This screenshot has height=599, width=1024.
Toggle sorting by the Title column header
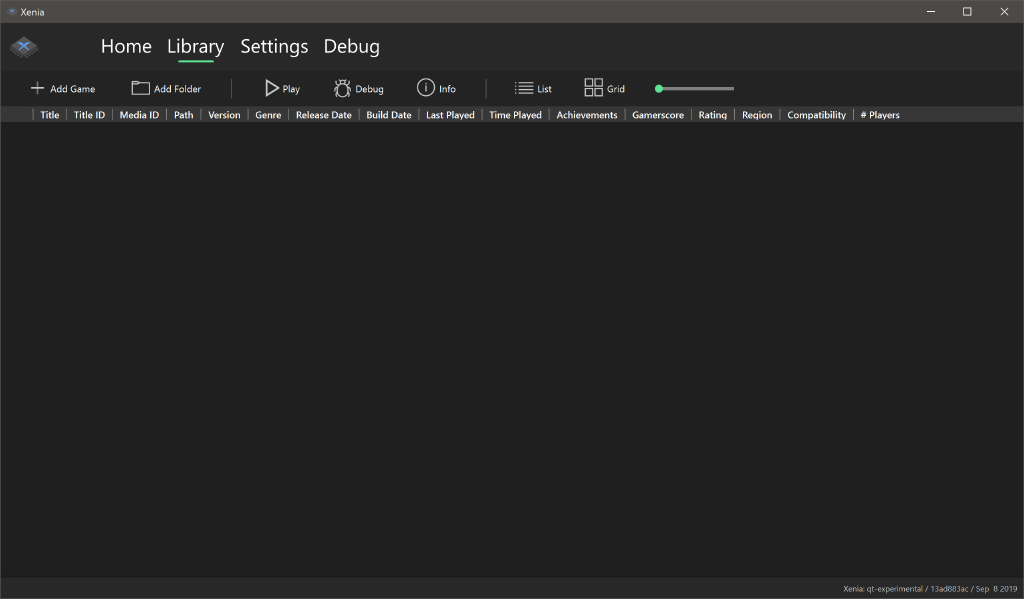49,114
